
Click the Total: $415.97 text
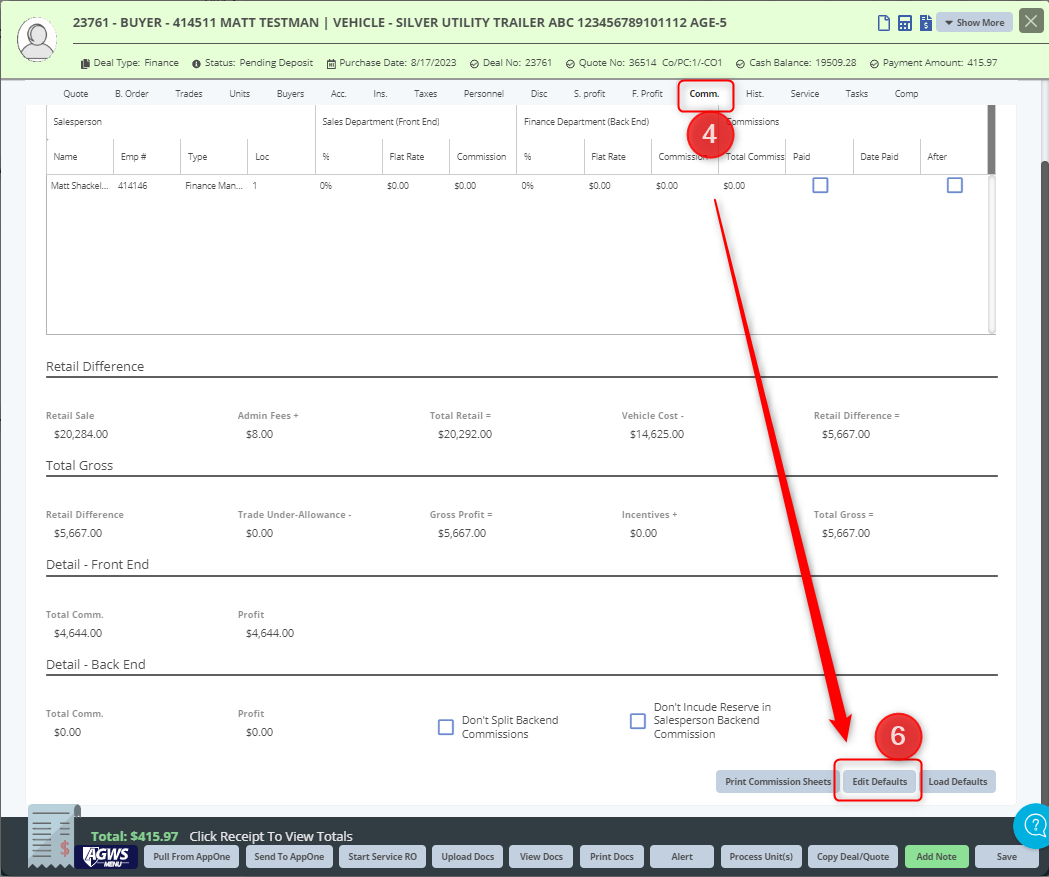(134, 836)
